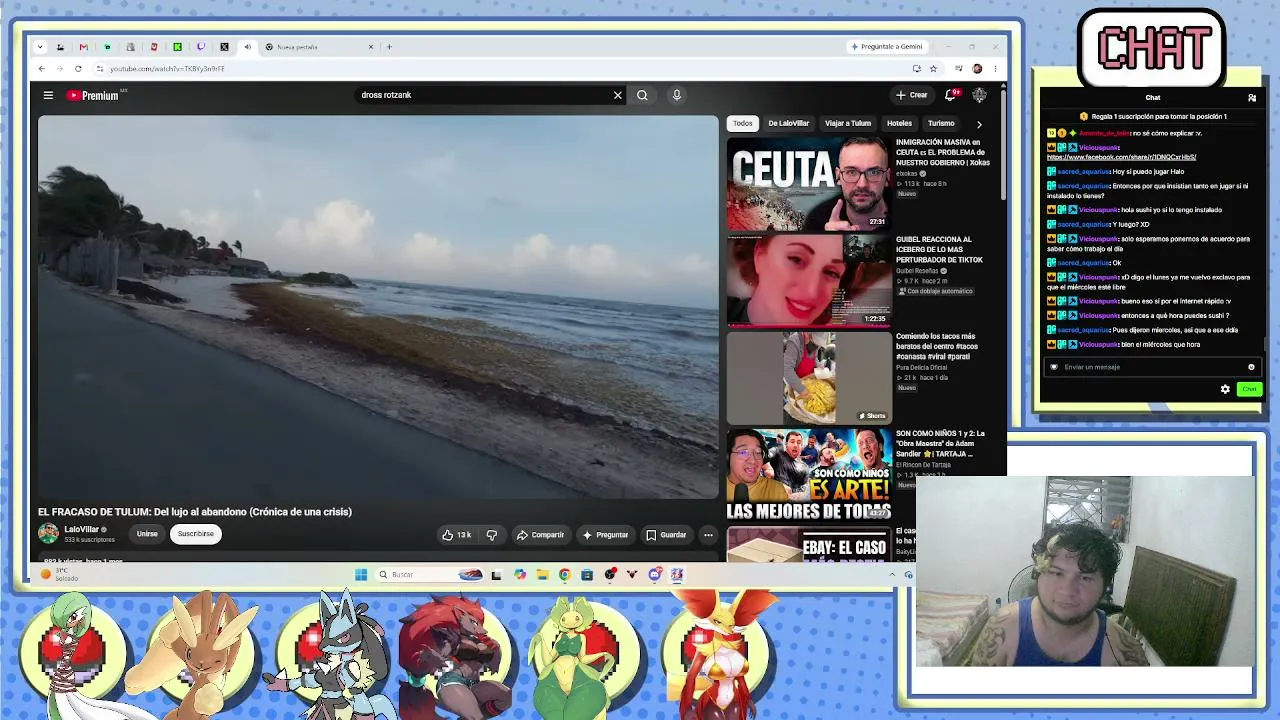Save the video with Guardar
The width and height of the screenshot is (1280, 720).
point(666,535)
